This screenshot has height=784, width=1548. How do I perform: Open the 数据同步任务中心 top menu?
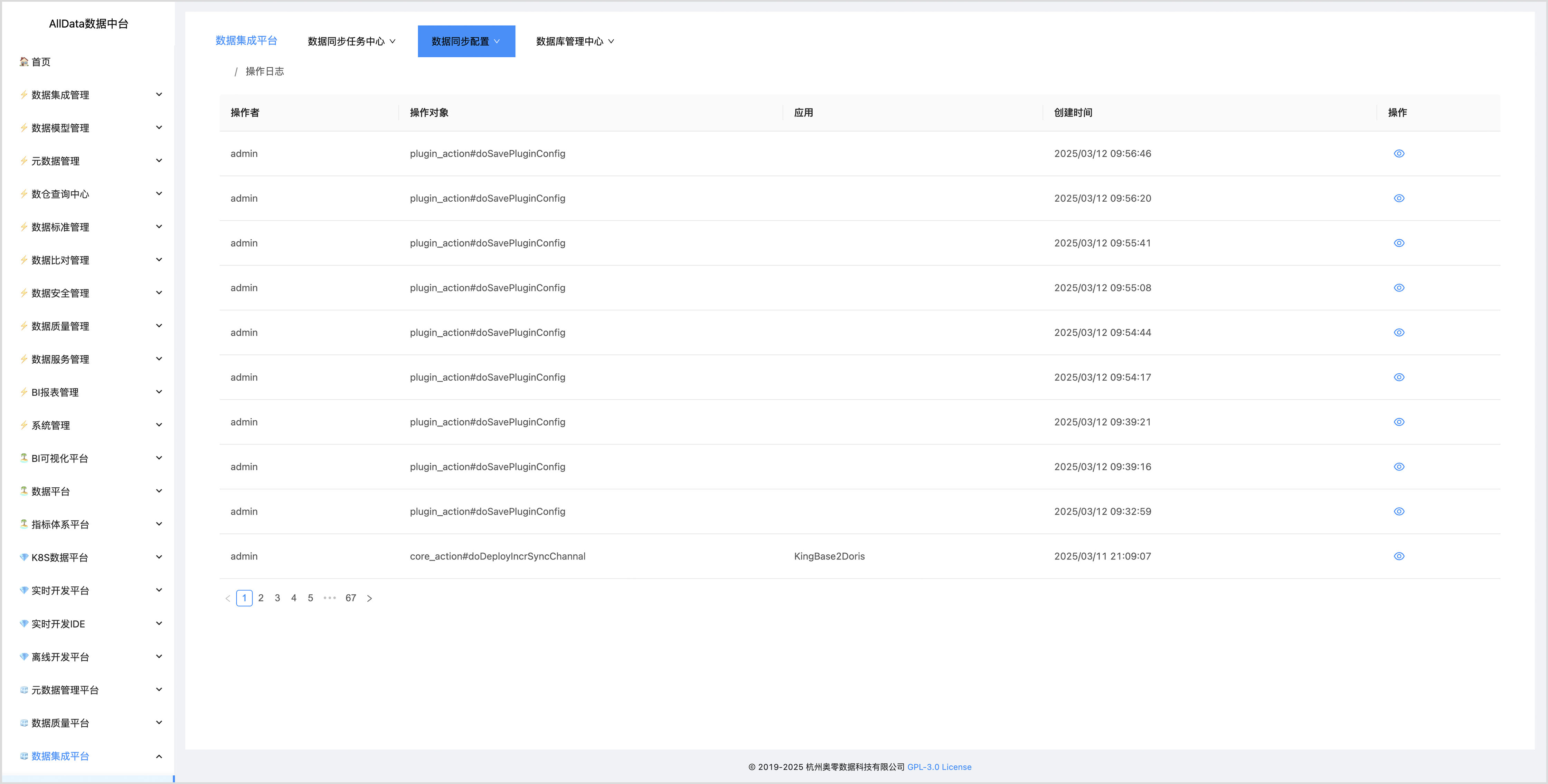(351, 41)
